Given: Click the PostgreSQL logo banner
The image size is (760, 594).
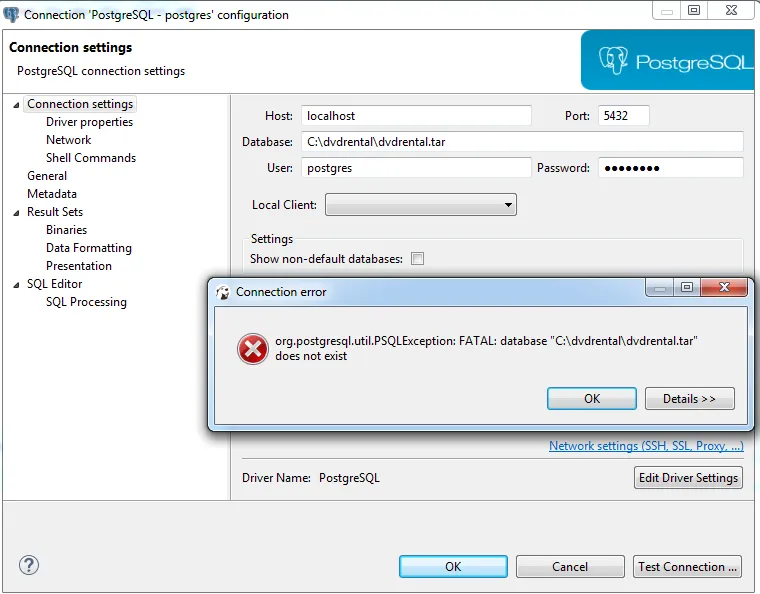Looking at the screenshot, I should tap(667, 60).
